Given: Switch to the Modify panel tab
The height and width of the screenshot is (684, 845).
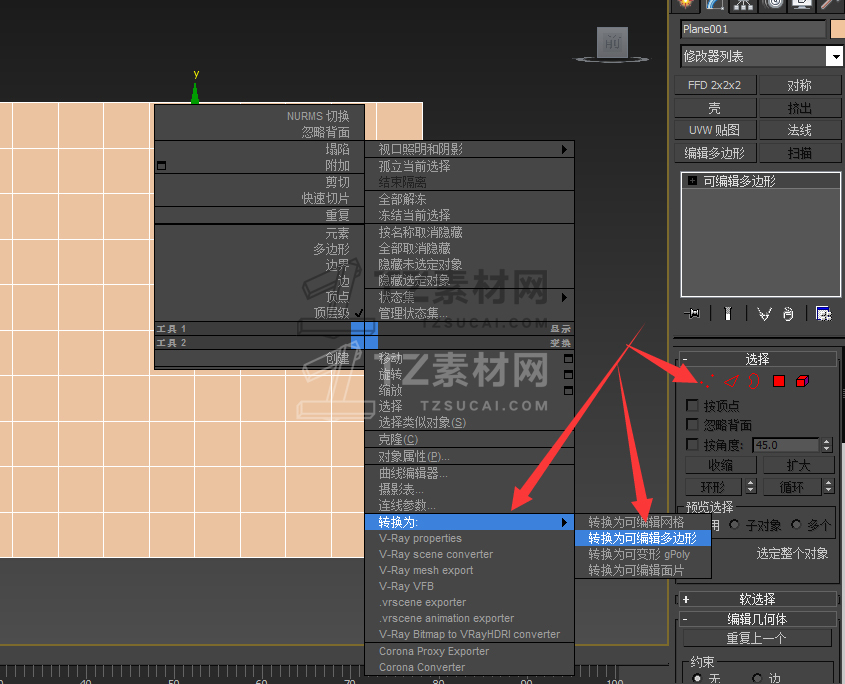Looking at the screenshot, I should point(714,5).
